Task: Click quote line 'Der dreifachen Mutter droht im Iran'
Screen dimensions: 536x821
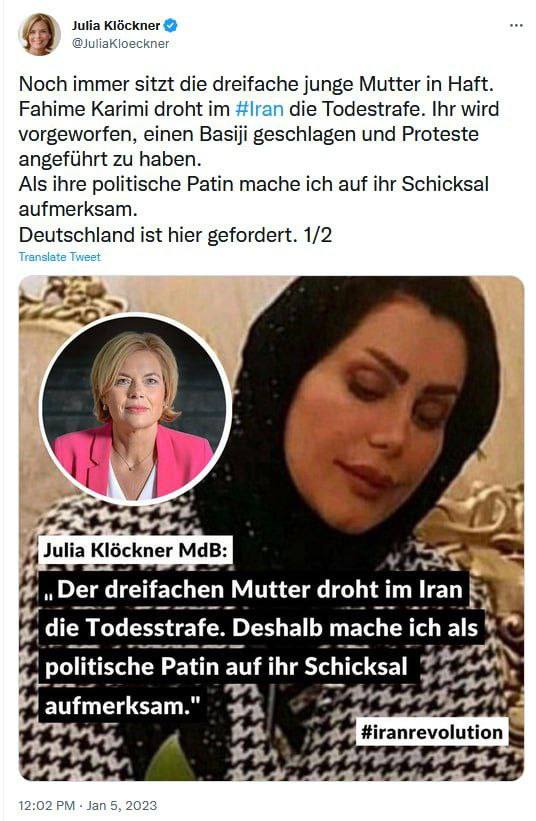Action: coord(254,590)
